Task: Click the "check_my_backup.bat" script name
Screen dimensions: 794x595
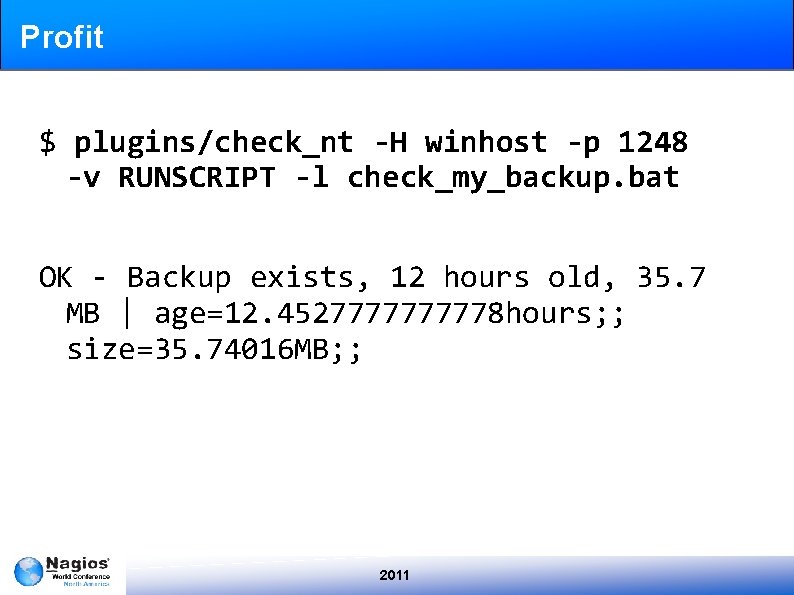Action: (x=513, y=178)
